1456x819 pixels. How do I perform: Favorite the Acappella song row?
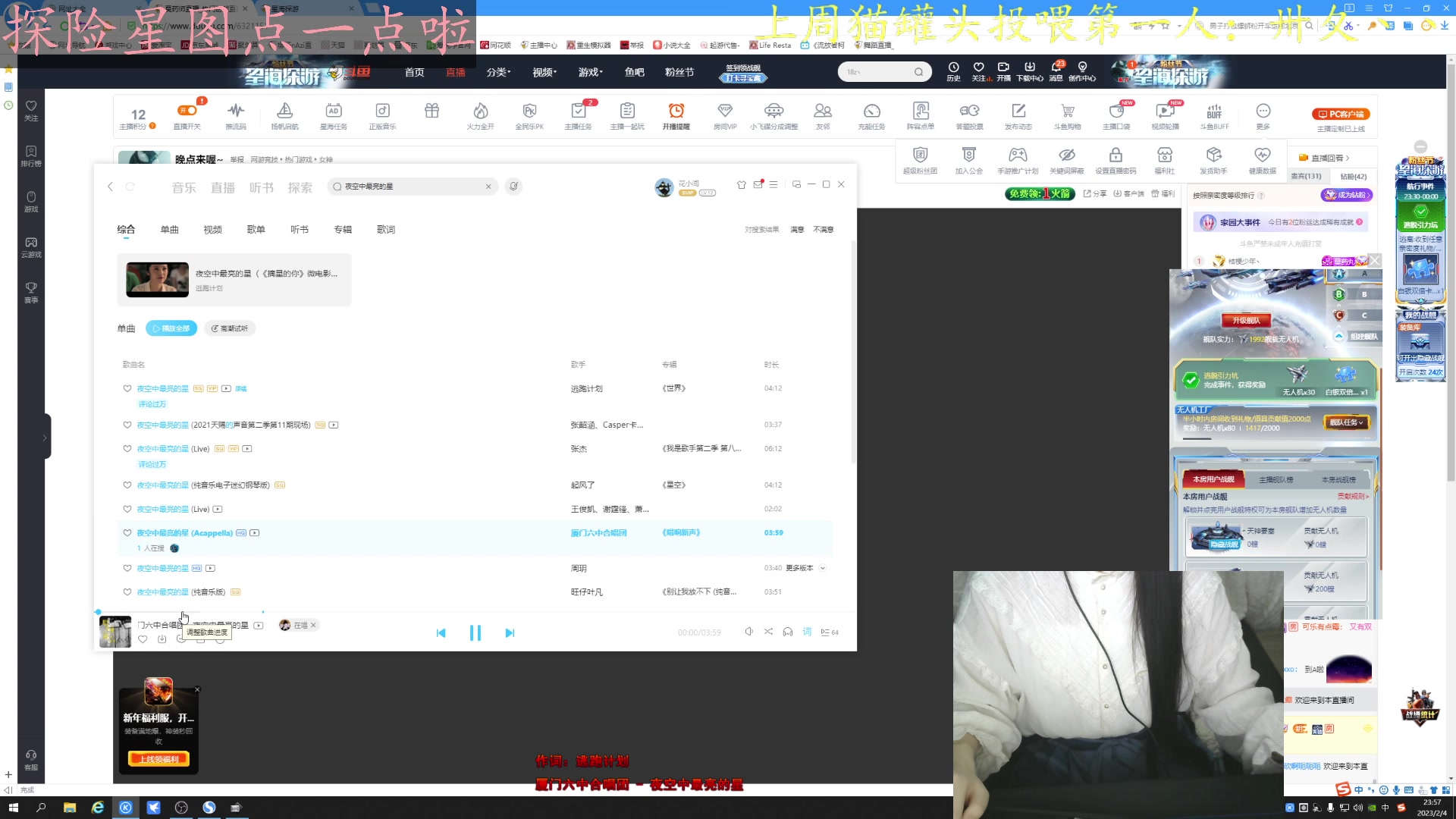click(127, 533)
